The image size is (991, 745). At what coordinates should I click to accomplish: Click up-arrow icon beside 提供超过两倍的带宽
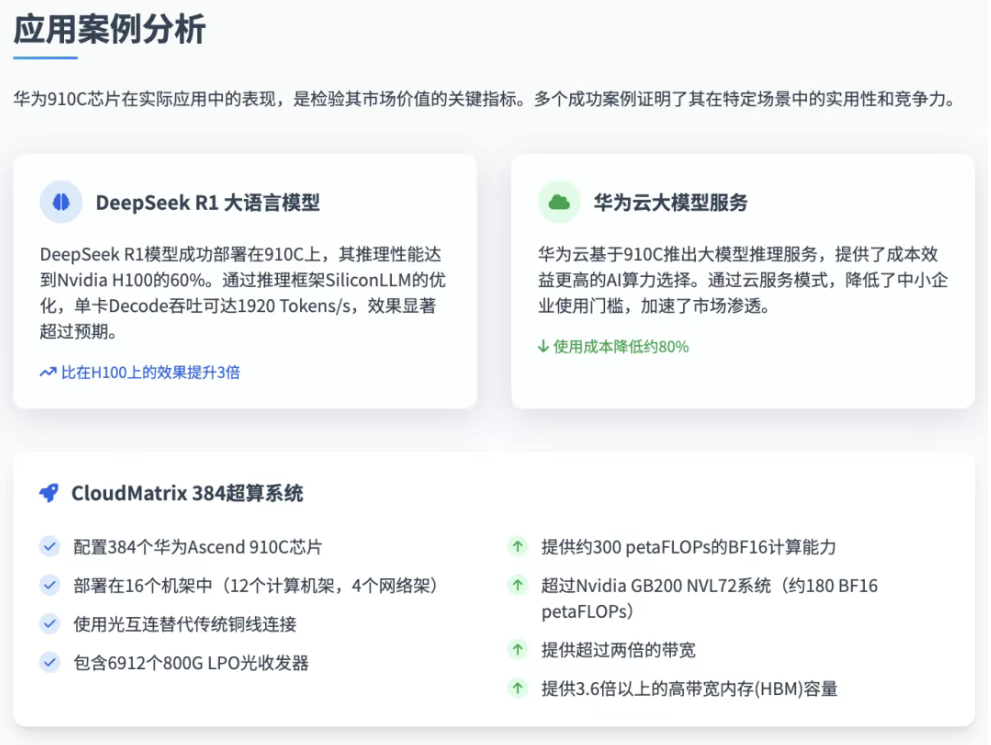click(518, 650)
